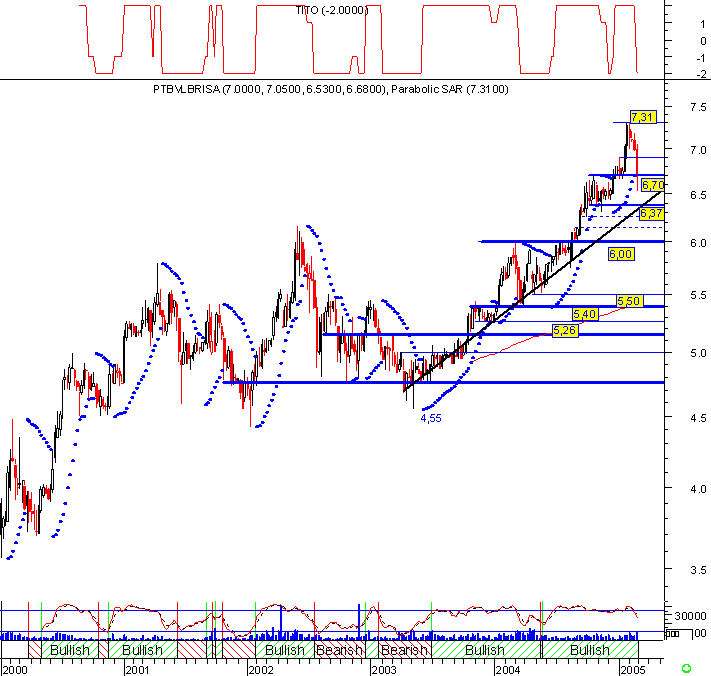
Task: Click the 4.5 price axis label
Action: 698,418
